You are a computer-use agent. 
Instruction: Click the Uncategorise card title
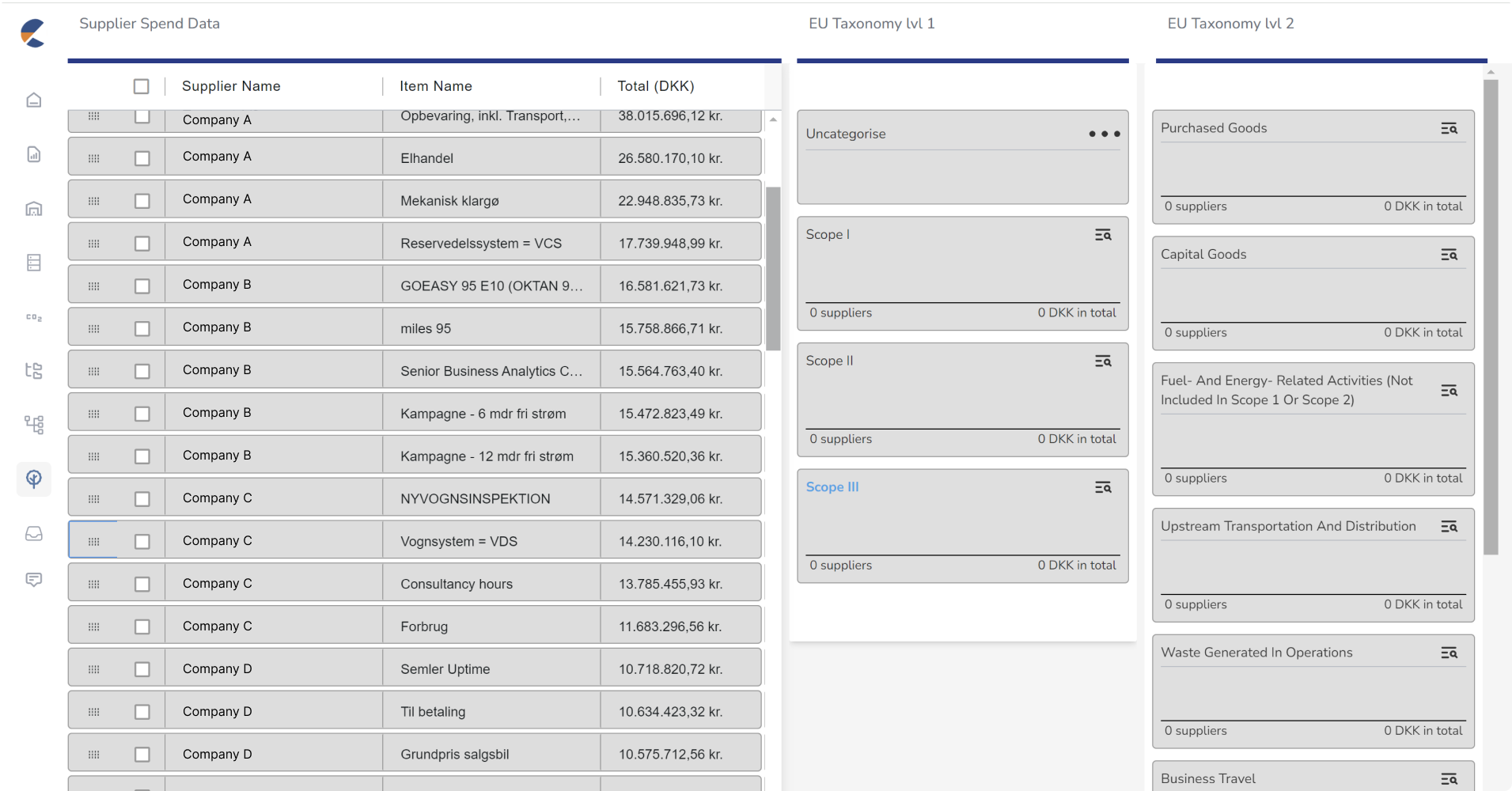pos(846,134)
